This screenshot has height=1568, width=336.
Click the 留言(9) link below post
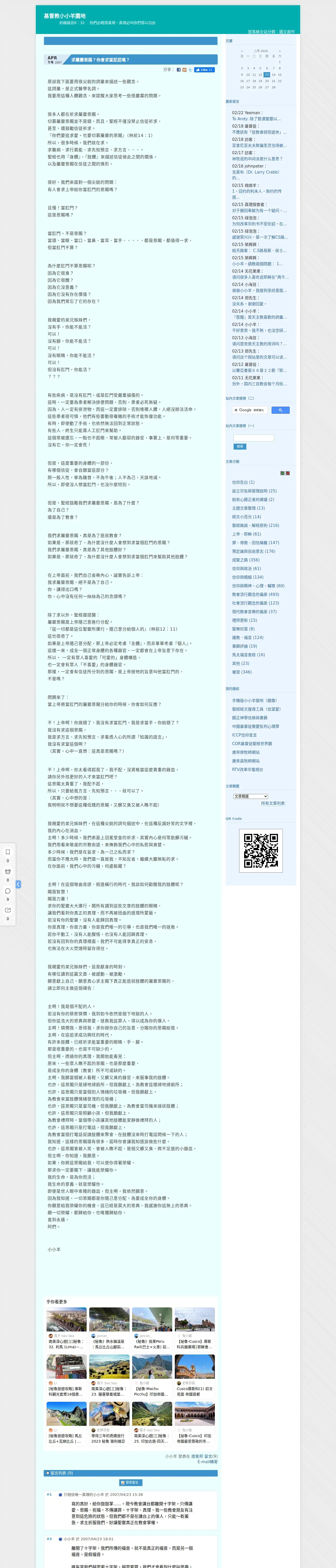pyautogui.click(x=211, y=1457)
